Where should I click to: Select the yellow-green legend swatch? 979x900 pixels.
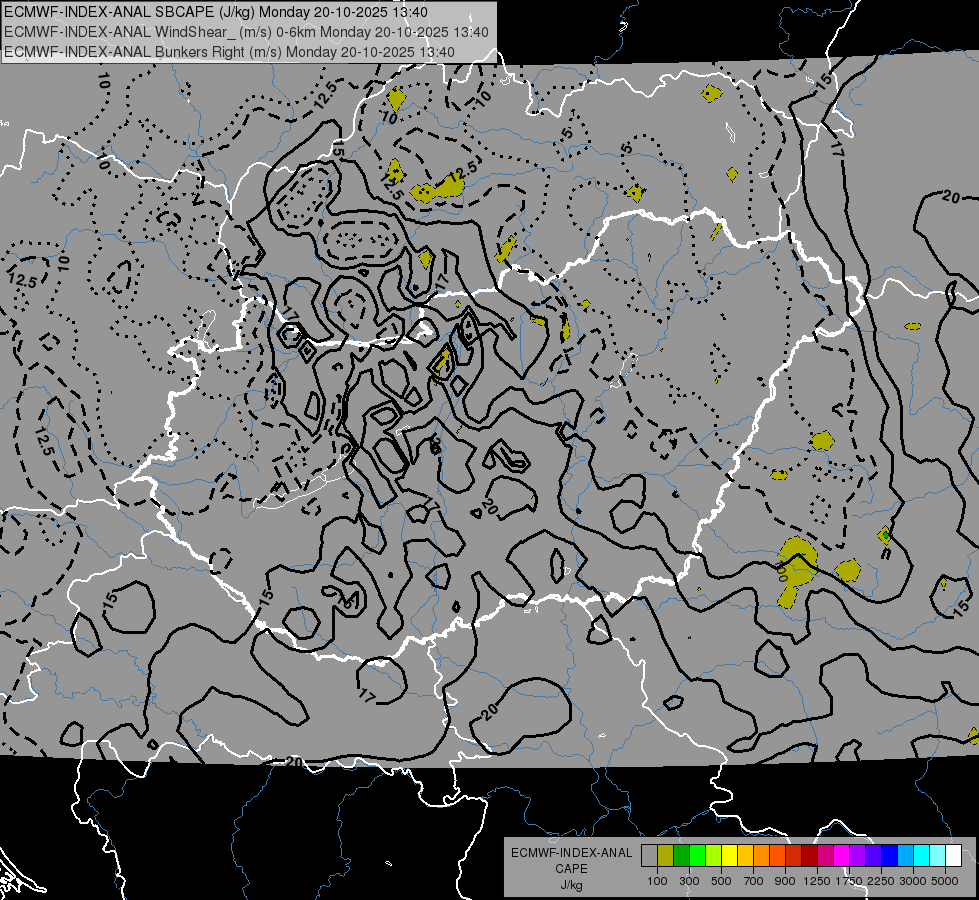(714, 856)
